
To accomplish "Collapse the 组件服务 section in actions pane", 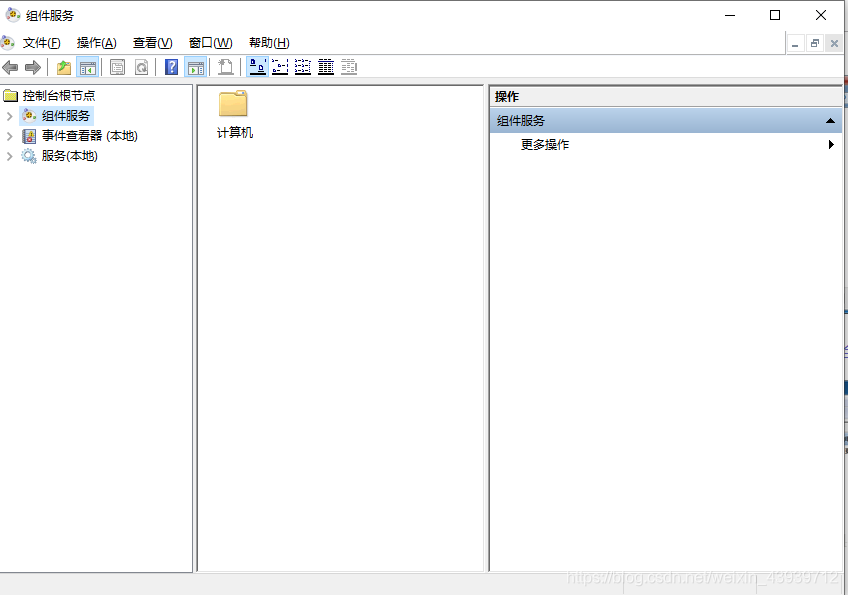I will pyautogui.click(x=830, y=121).
